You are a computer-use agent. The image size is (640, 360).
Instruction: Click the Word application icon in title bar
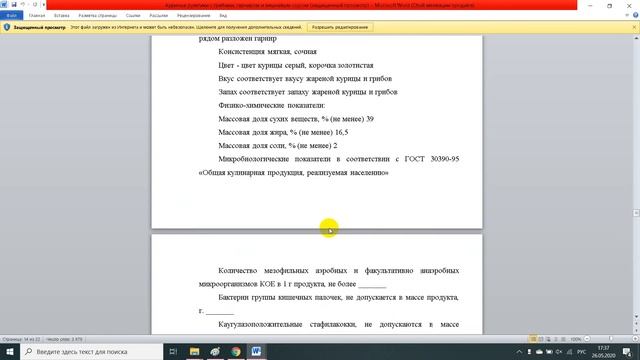pos(4,4)
